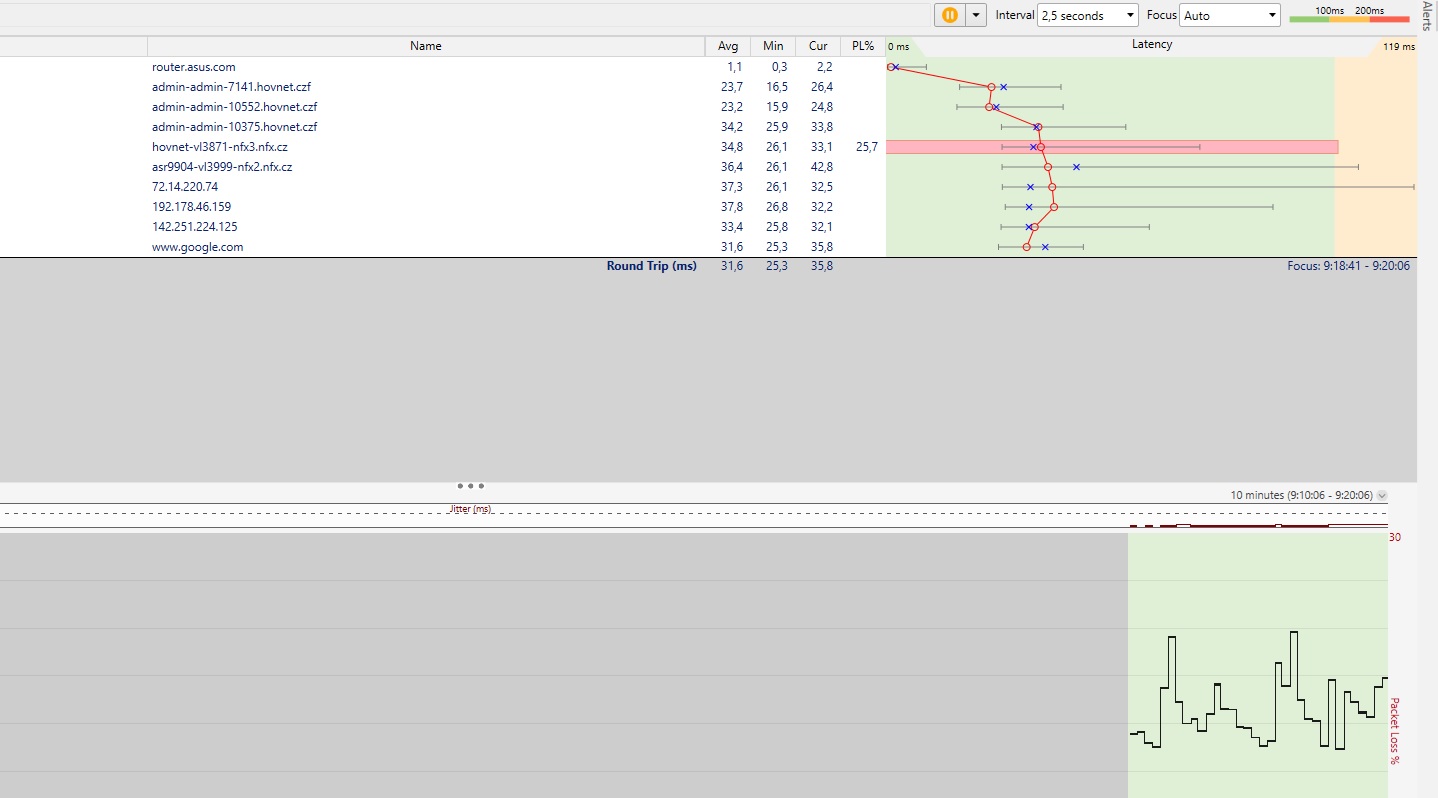Viewport: 1438px width, 798px height.
Task: Click the 72.14.220.74 hop row
Action: [185, 187]
